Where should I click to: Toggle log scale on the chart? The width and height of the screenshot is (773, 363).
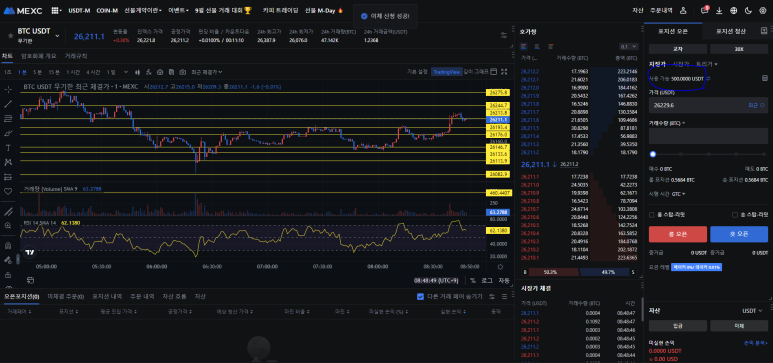(x=487, y=280)
